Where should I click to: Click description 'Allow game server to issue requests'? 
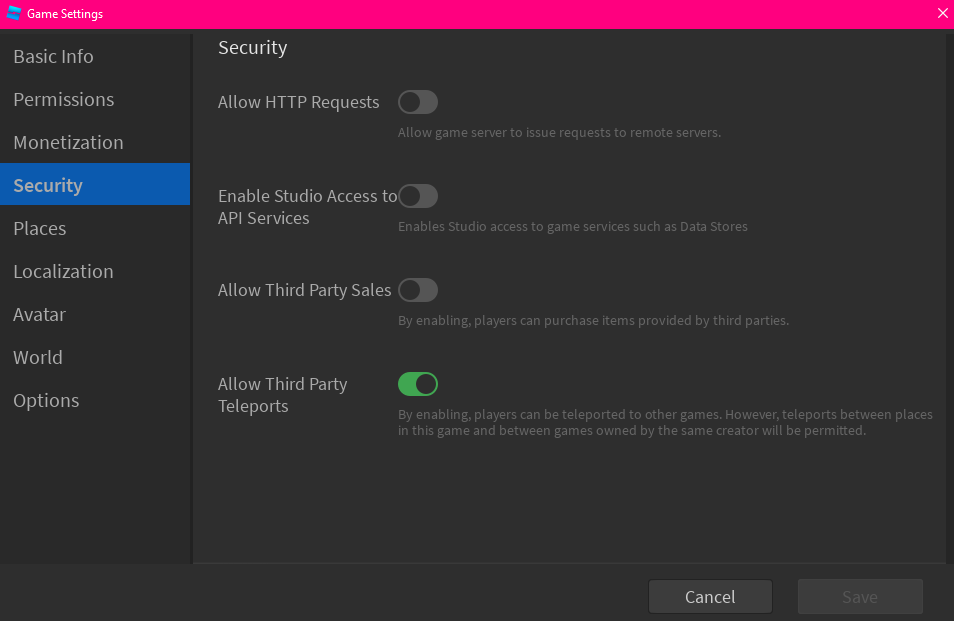[x=559, y=133]
